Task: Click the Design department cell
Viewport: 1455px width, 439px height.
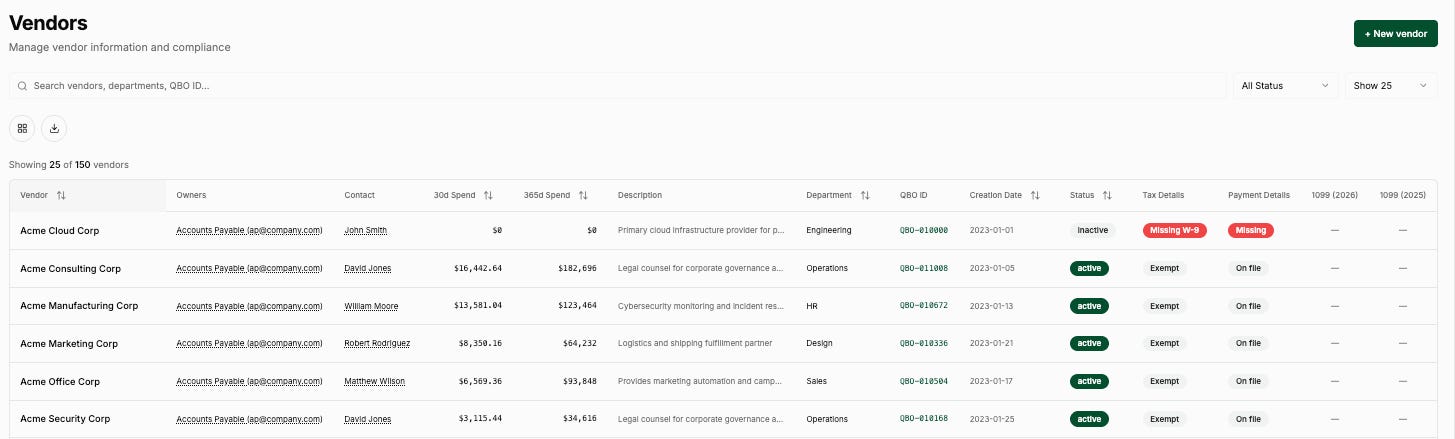Action: 819,343
